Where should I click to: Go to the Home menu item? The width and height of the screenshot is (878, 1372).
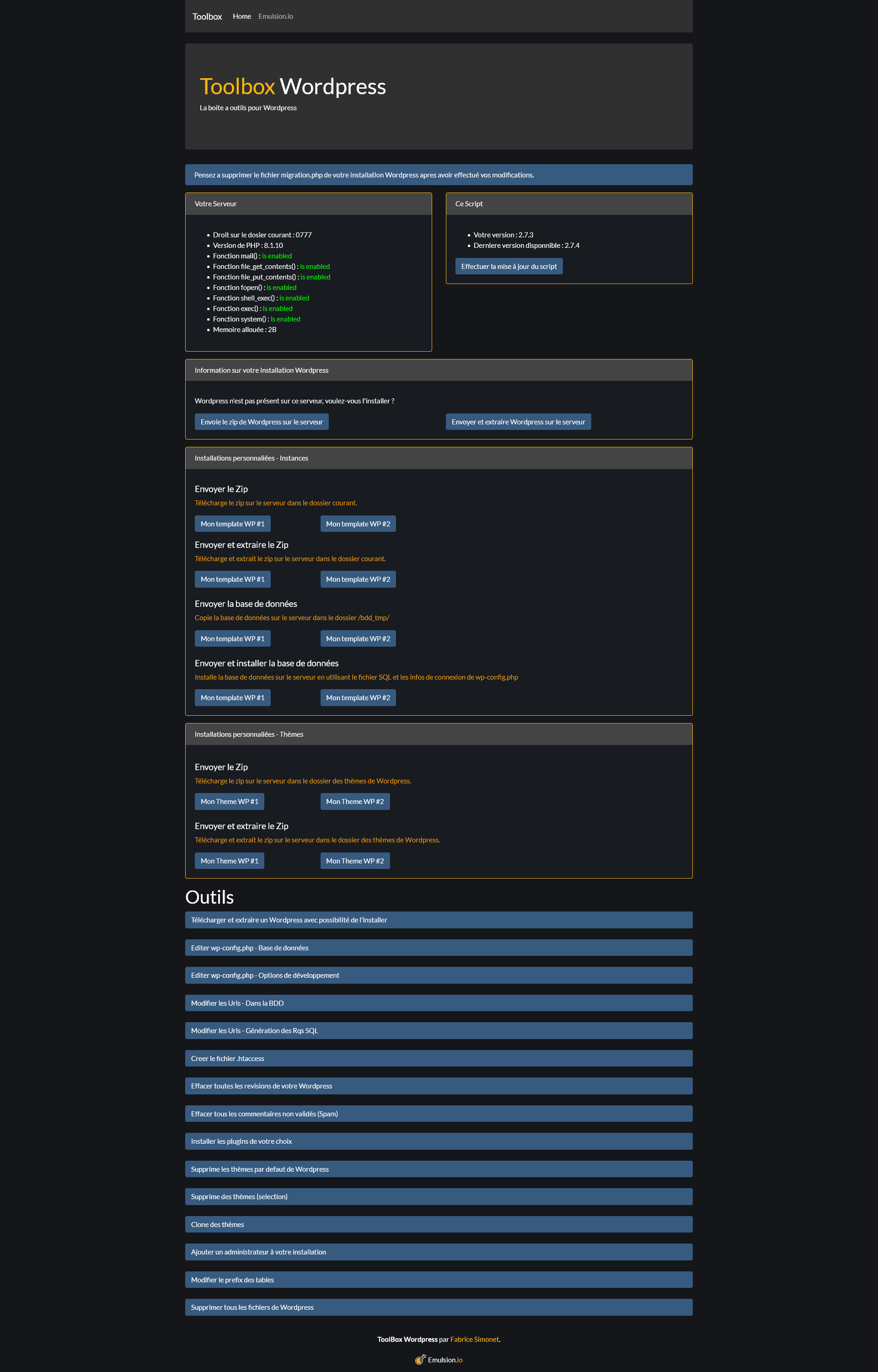coord(242,16)
